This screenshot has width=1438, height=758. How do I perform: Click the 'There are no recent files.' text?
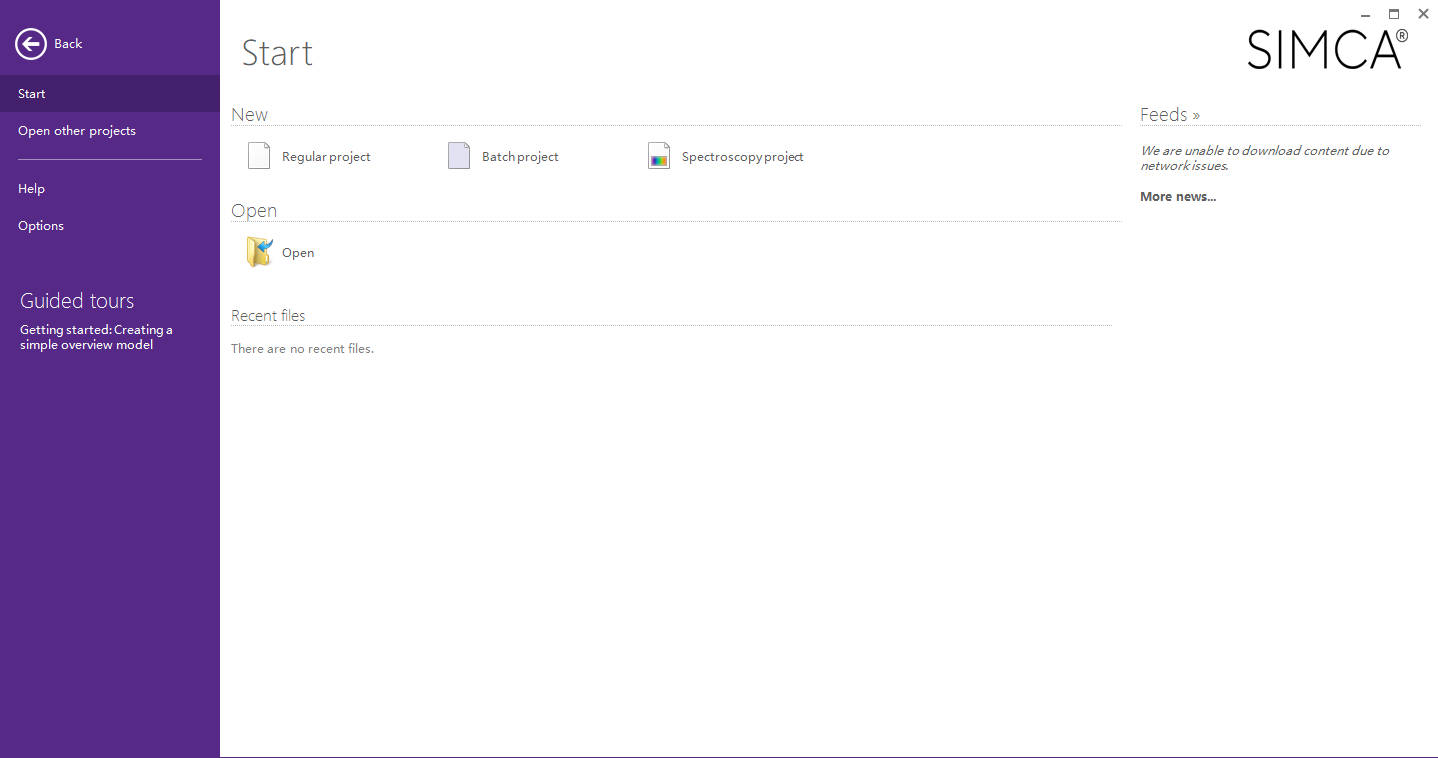302,349
